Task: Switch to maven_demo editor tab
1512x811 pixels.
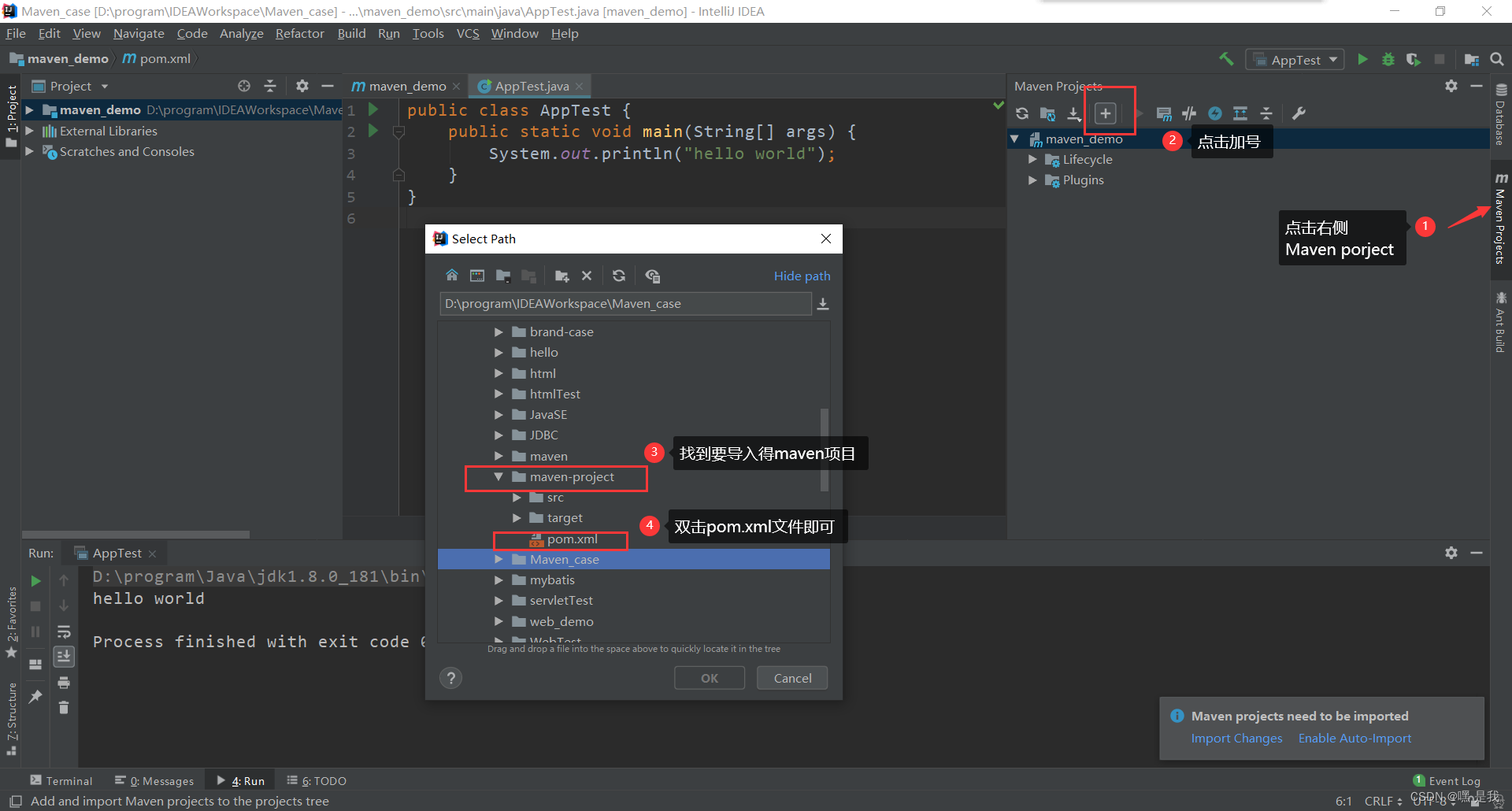Action: (406, 86)
